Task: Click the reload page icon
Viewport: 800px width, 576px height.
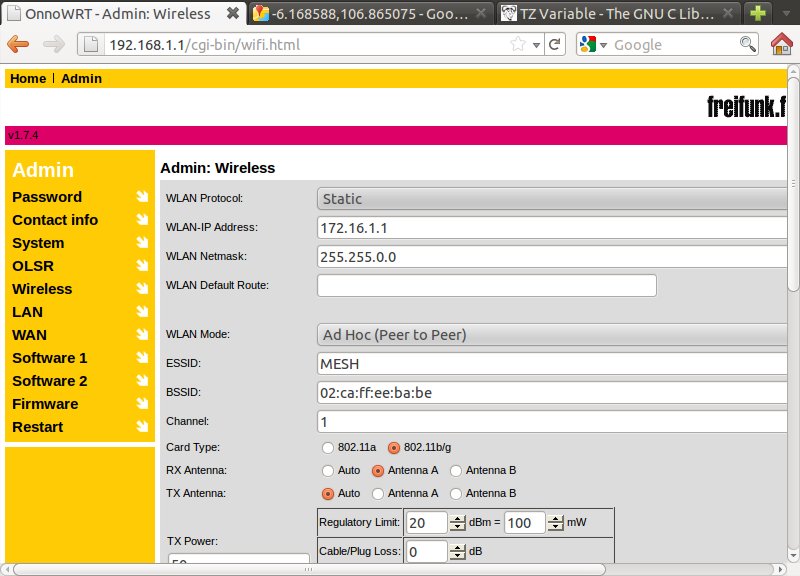Action: pos(556,45)
